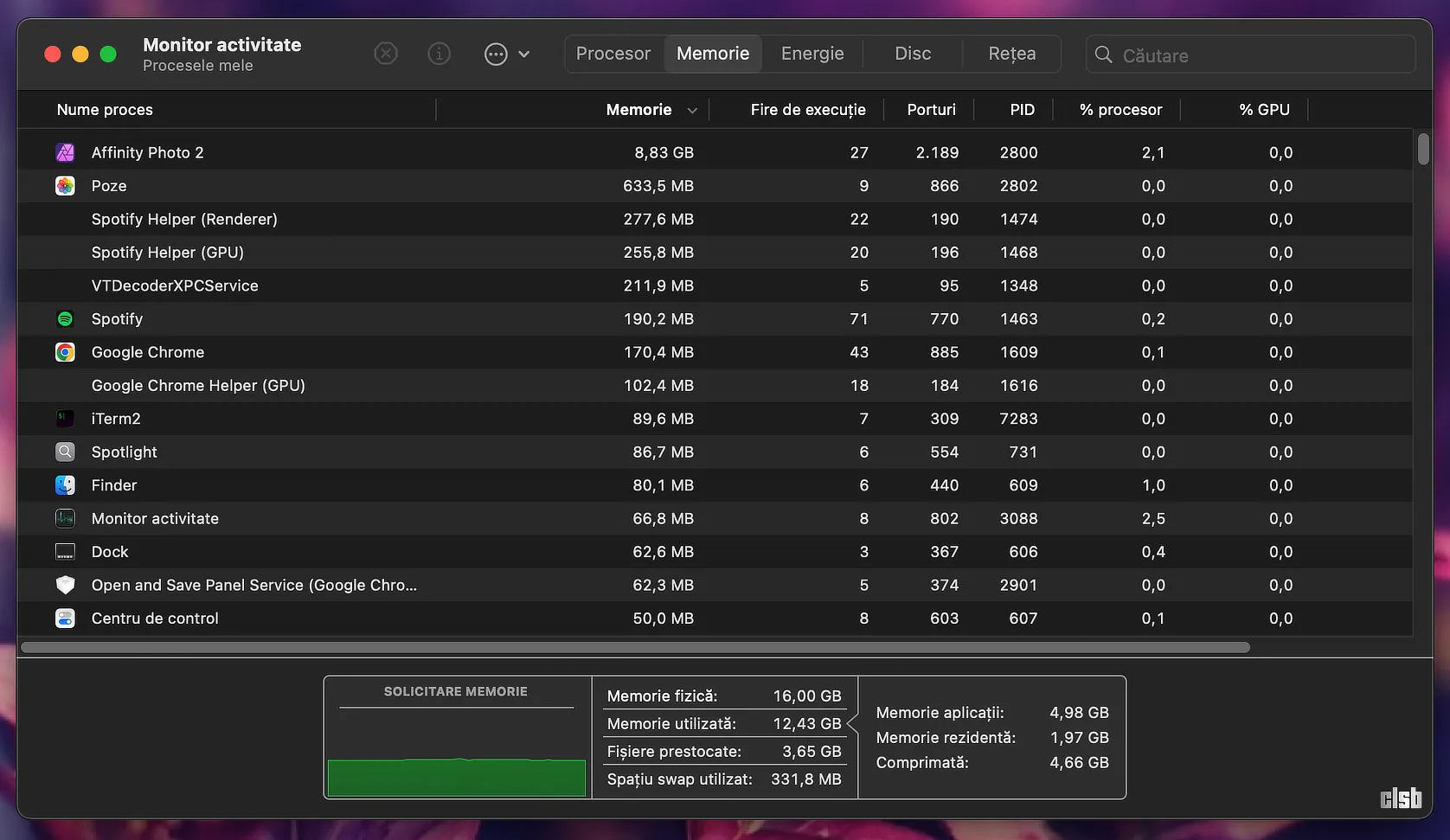The height and width of the screenshot is (840, 1450).
Task: Sort by the % procesor column header
Action: (1120, 110)
